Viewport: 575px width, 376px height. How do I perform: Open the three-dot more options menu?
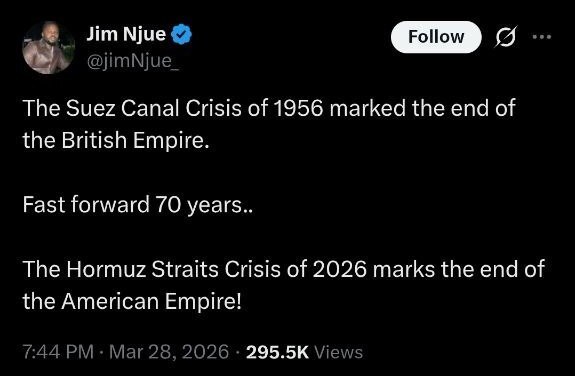pyautogui.click(x=542, y=37)
